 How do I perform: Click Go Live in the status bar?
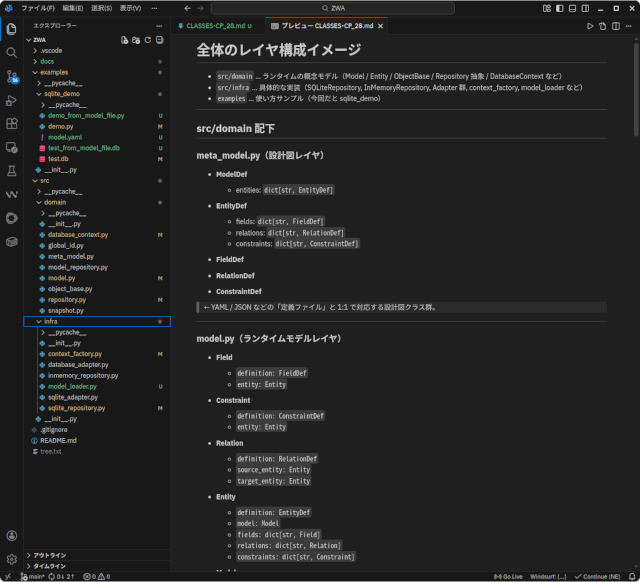510,576
